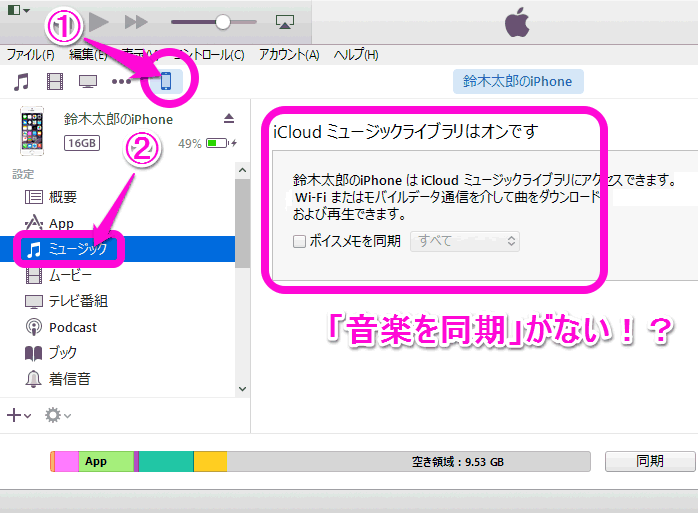
Task: Click the 同期 button
Action: pos(649,461)
